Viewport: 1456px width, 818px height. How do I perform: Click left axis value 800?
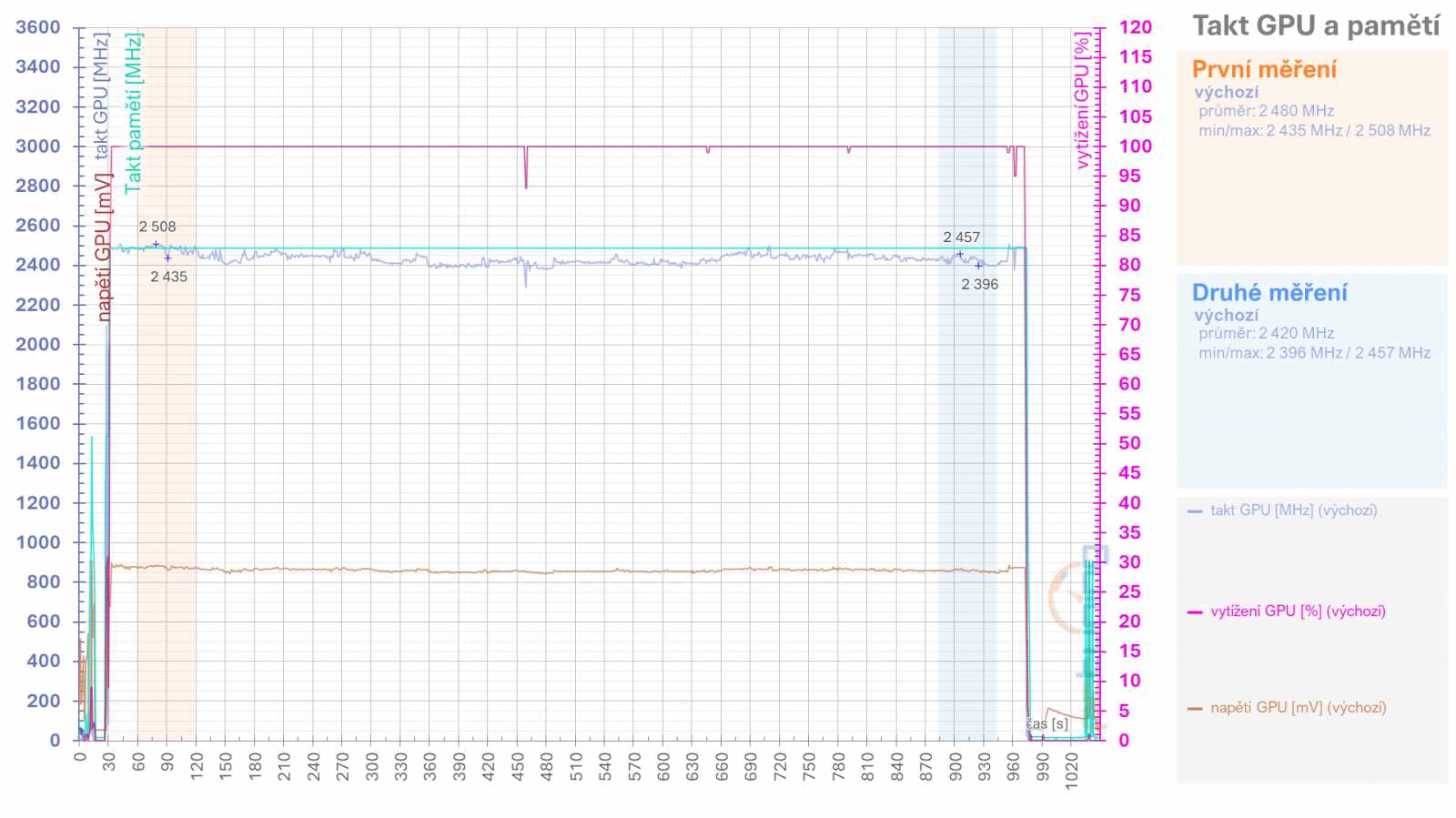[x=44, y=581]
